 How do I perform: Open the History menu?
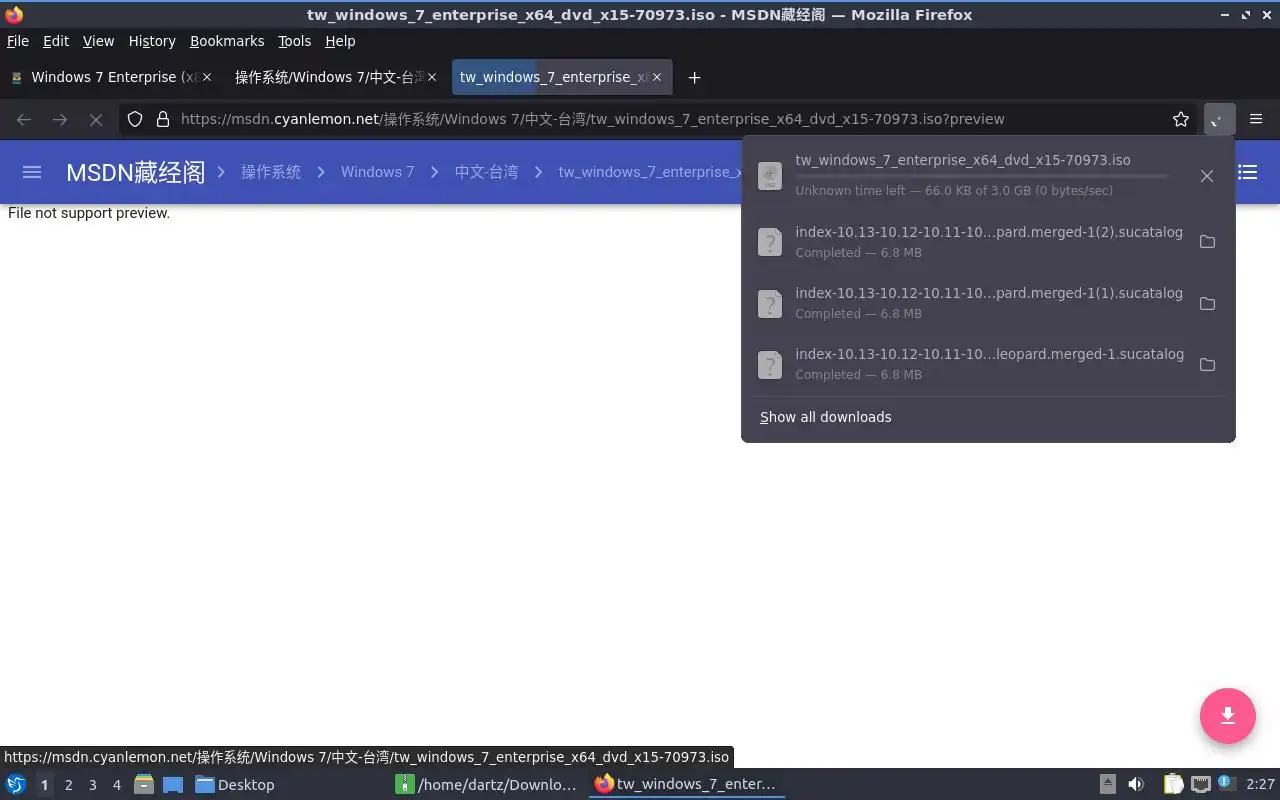152,41
